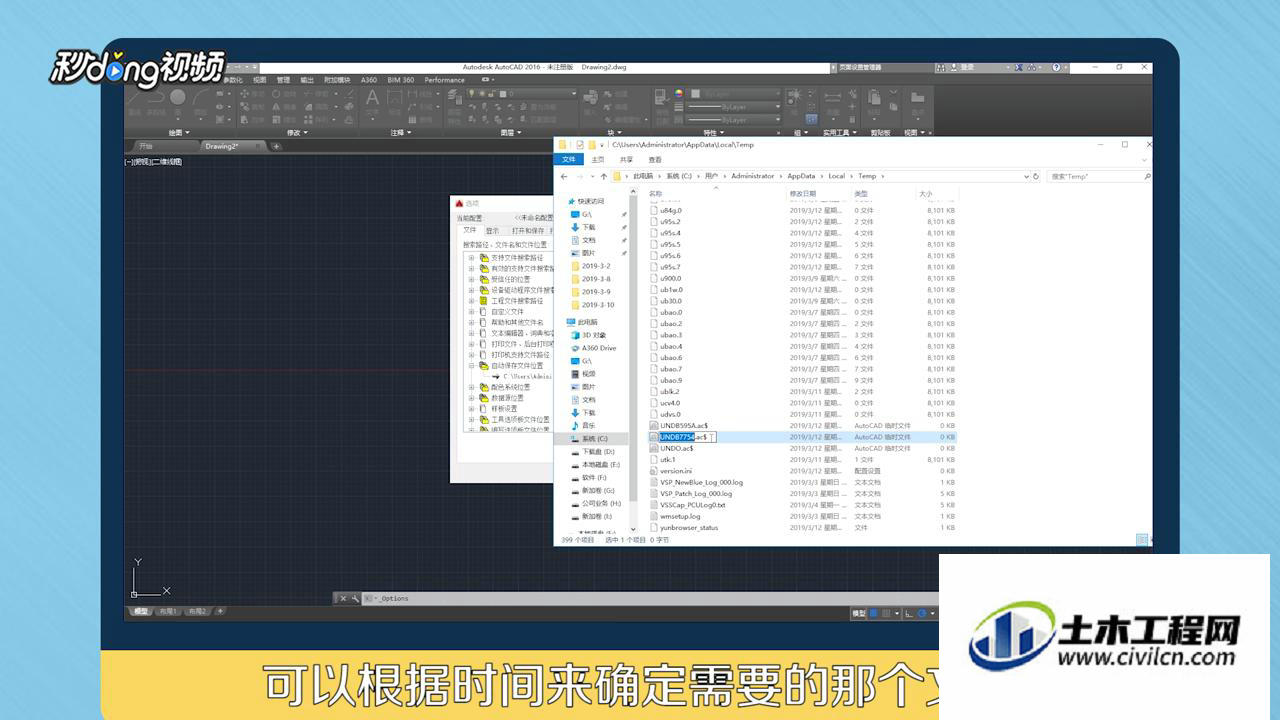1280x720 pixels.
Task: Expand 配色系统位置 node in Options
Action: (x=471, y=387)
